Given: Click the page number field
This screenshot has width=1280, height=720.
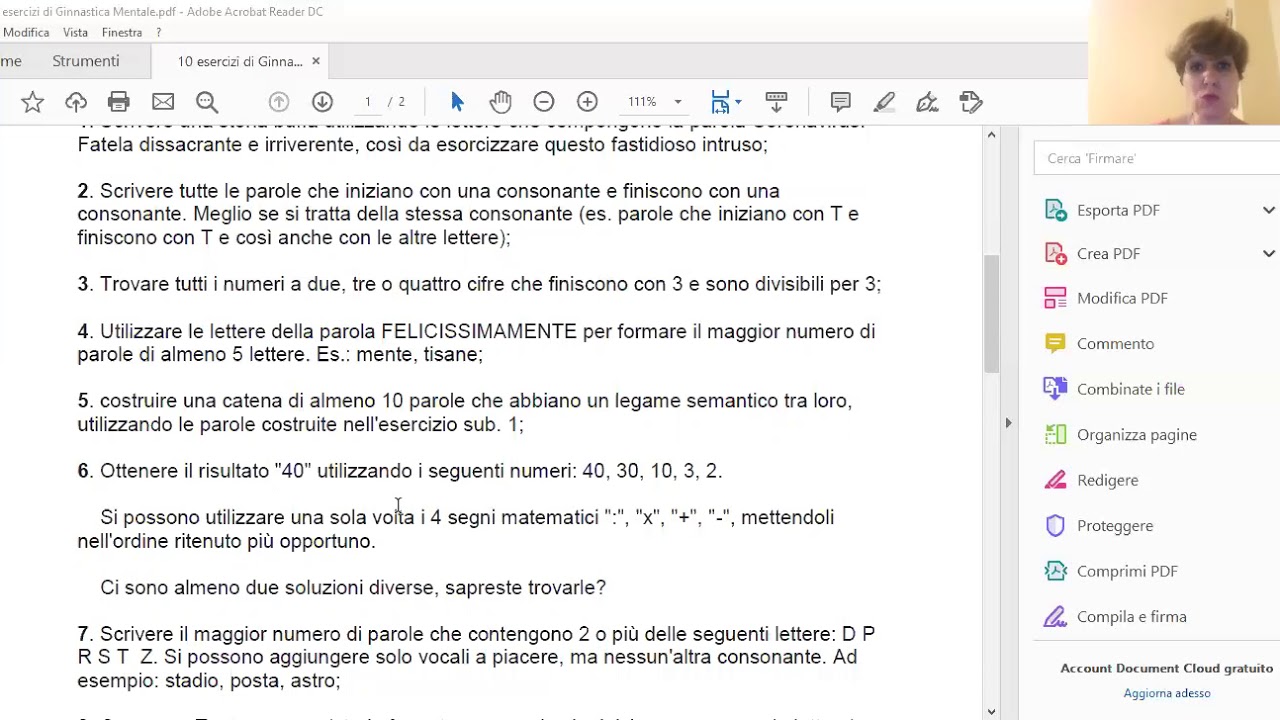Looking at the screenshot, I should click(x=368, y=102).
